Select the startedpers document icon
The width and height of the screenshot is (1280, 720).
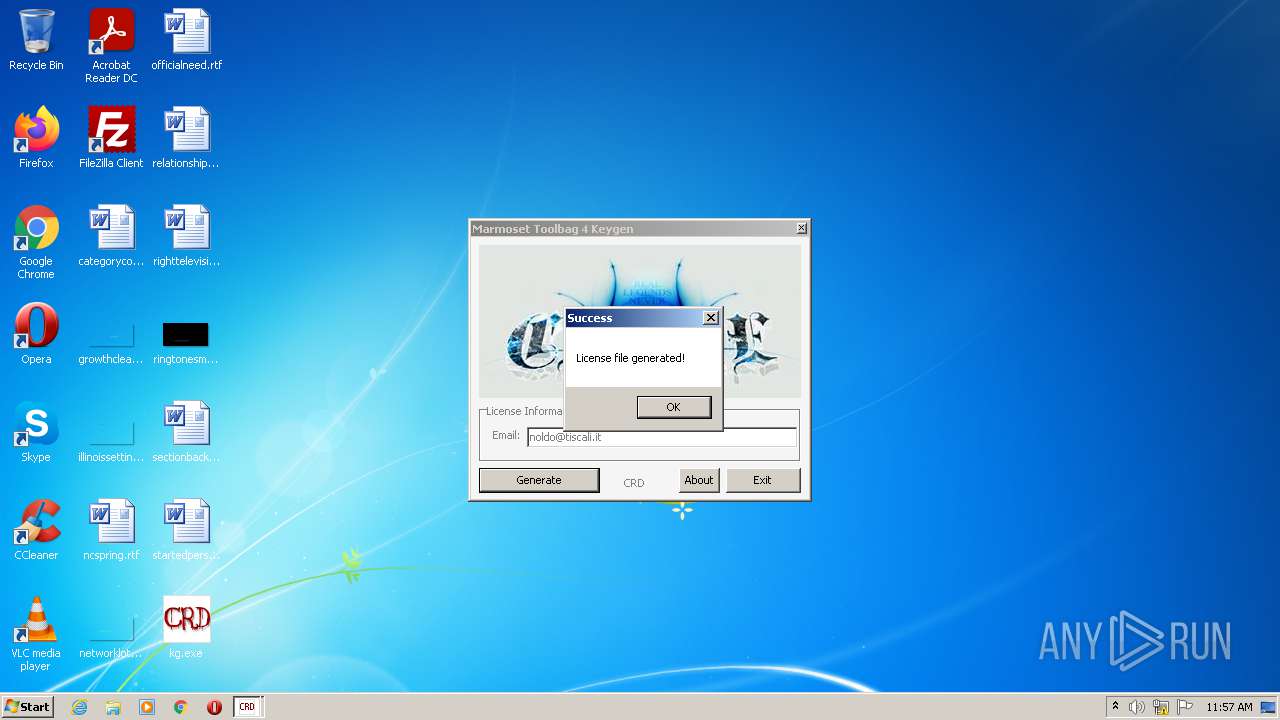point(187,530)
